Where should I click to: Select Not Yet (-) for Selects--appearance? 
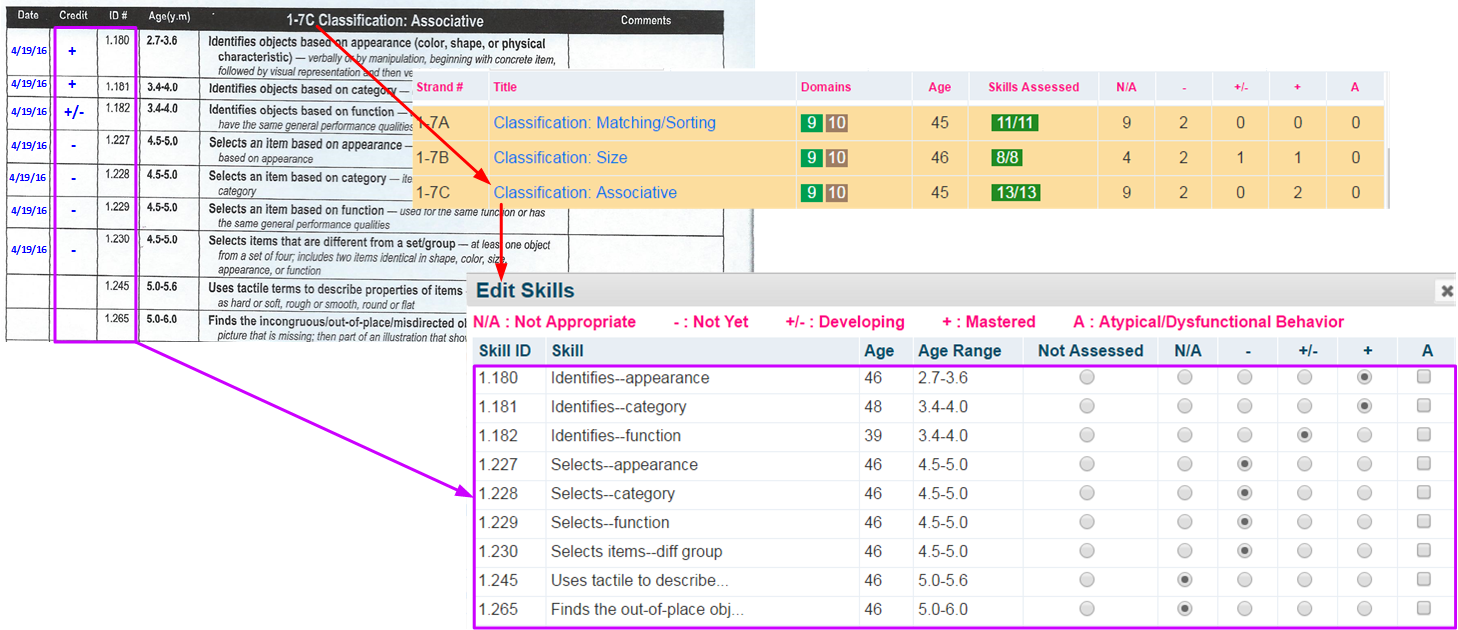pos(1245,465)
